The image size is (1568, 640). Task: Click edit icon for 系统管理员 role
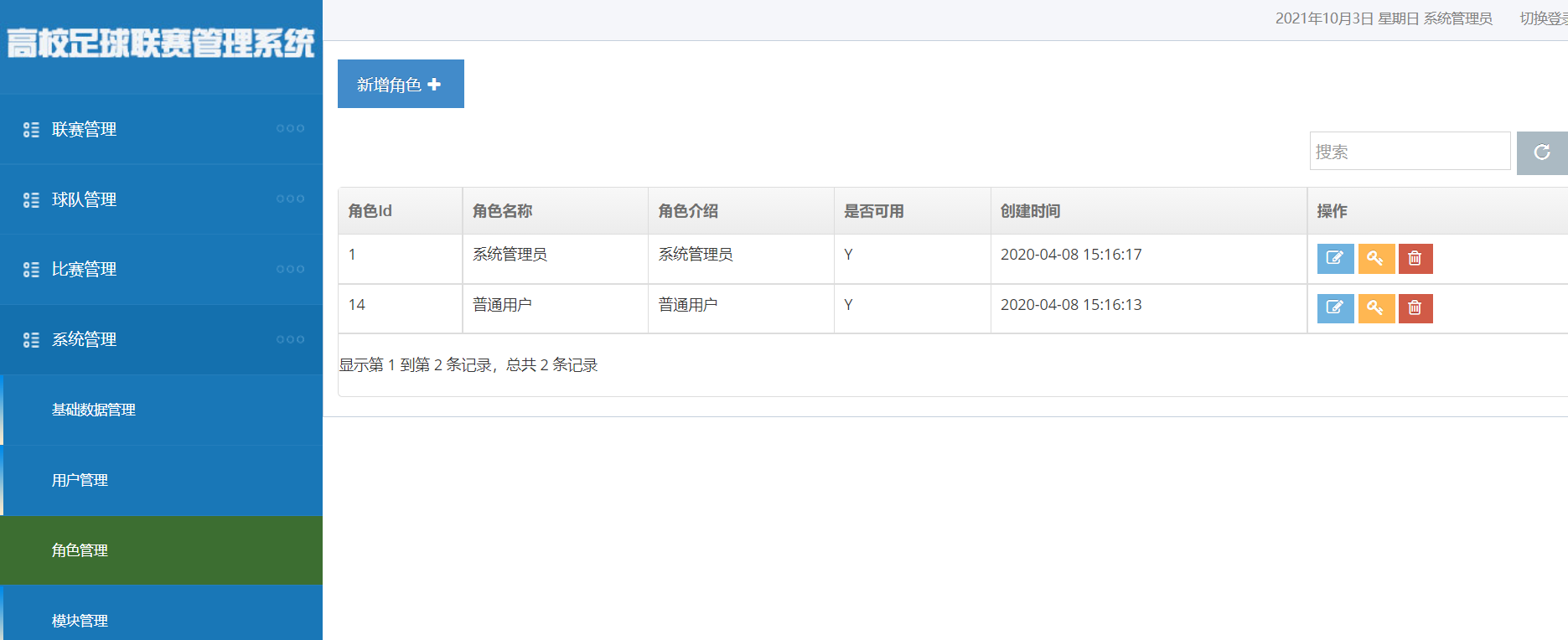pos(1335,259)
